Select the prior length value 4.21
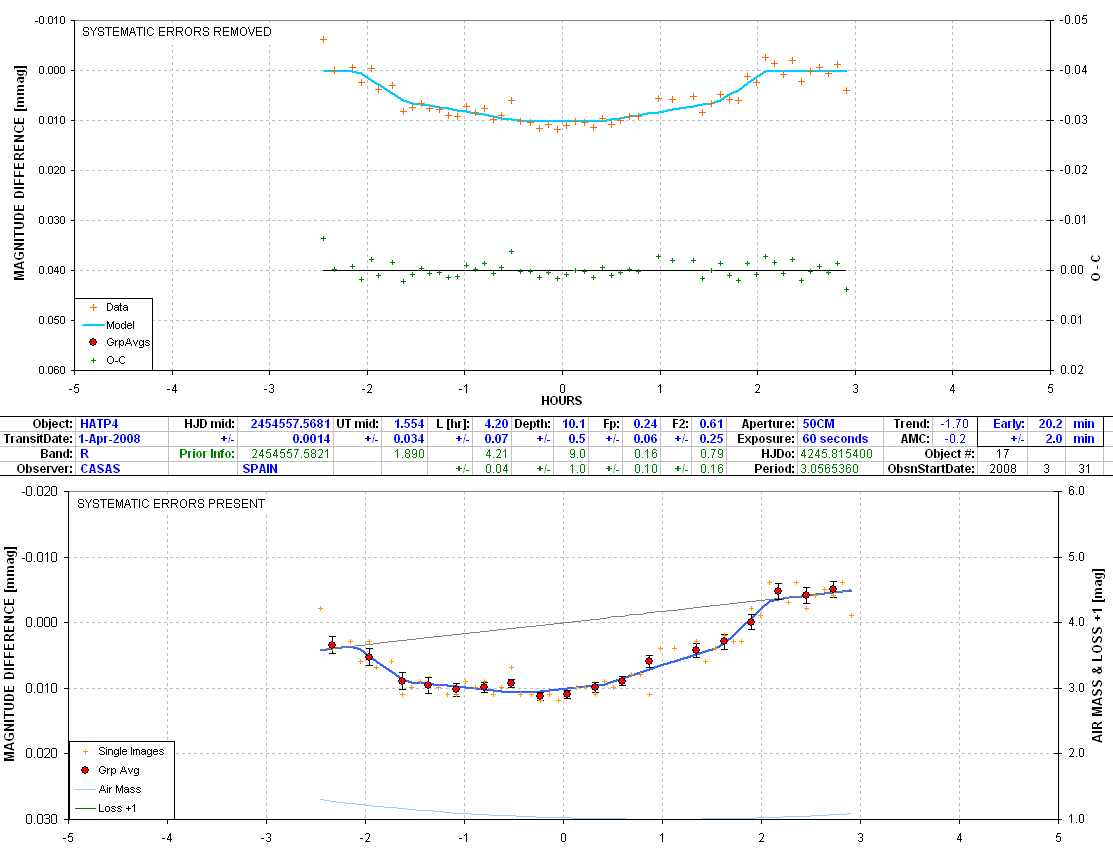The width and height of the screenshot is (1113, 850). tap(496, 454)
